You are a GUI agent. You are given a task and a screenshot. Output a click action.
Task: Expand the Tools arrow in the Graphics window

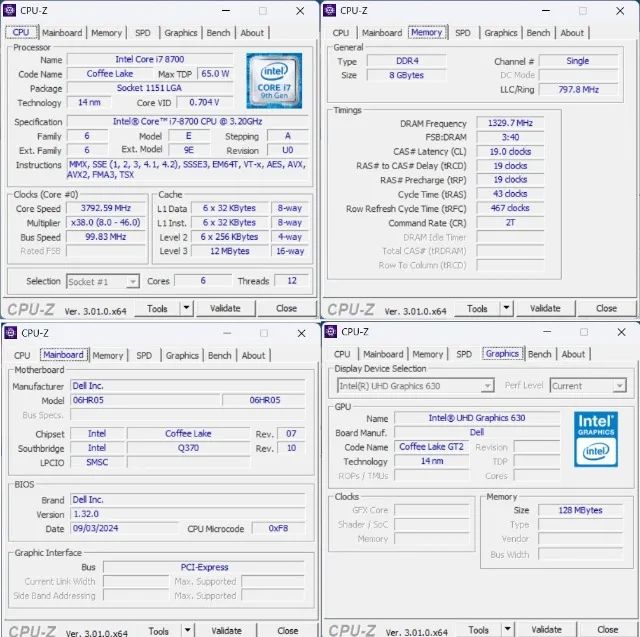tap(508, 629)
